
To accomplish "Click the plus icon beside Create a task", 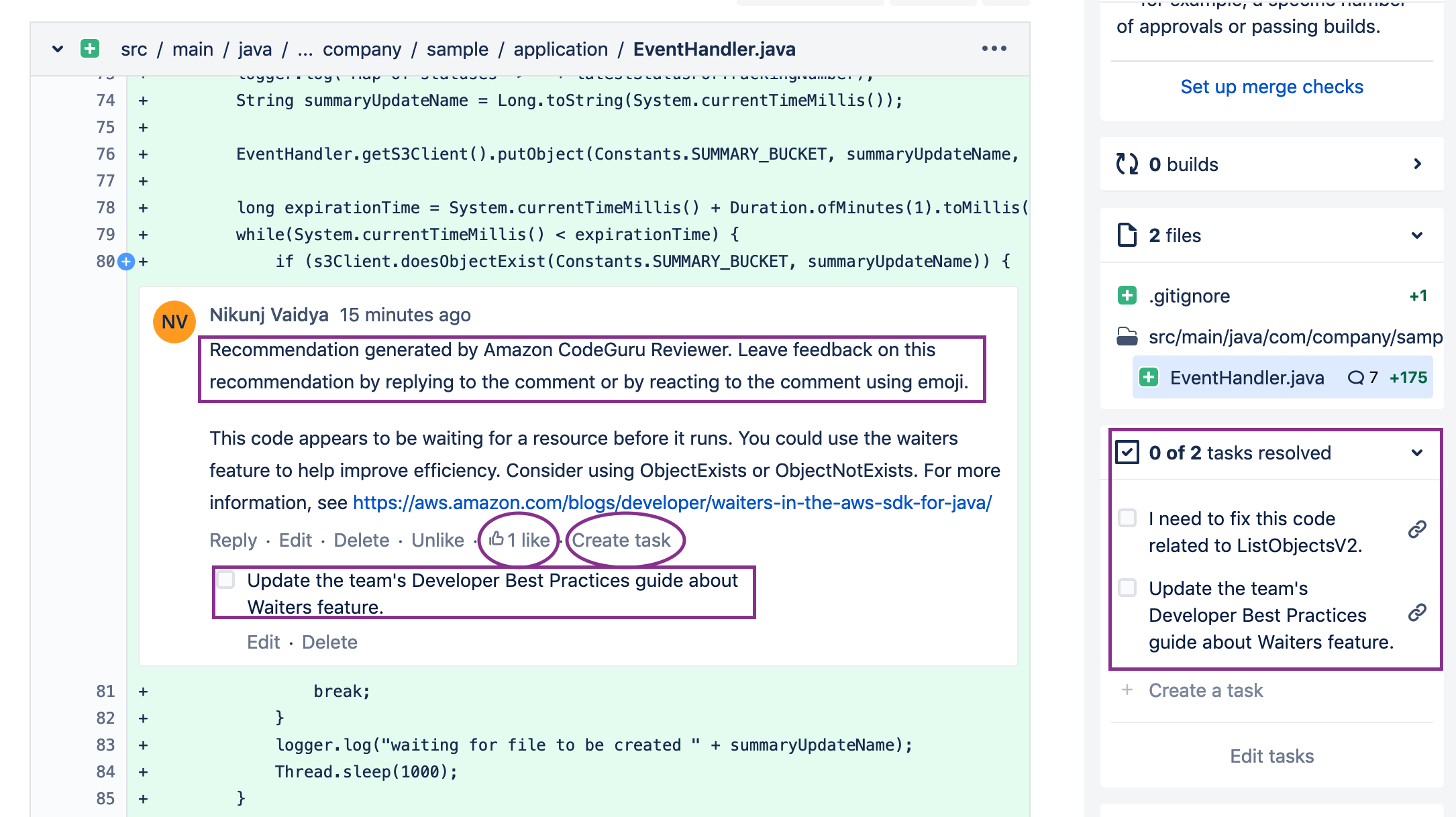I will point(1127,690).
